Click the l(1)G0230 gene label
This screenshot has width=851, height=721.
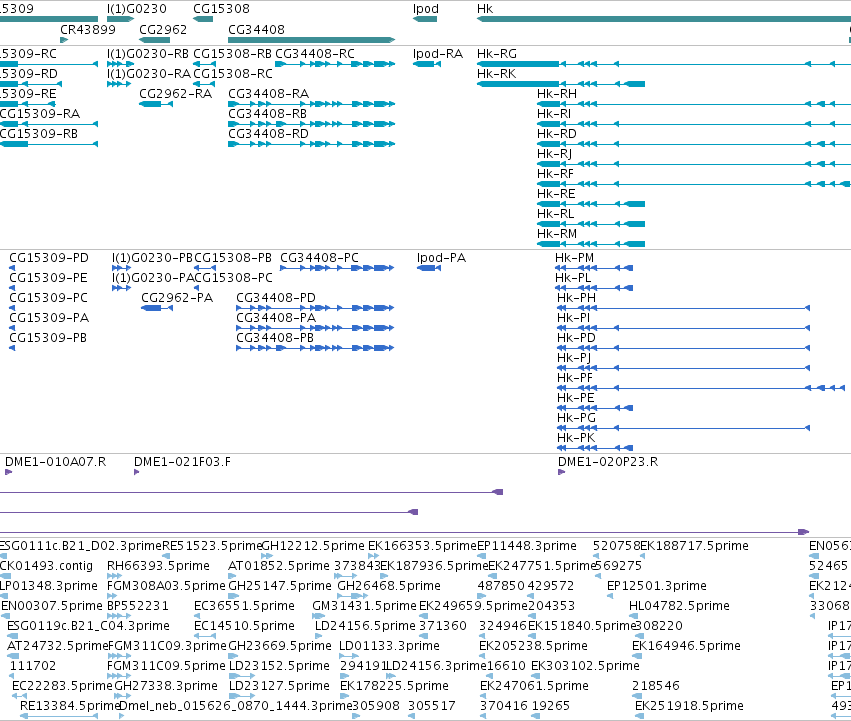point(137,9)
